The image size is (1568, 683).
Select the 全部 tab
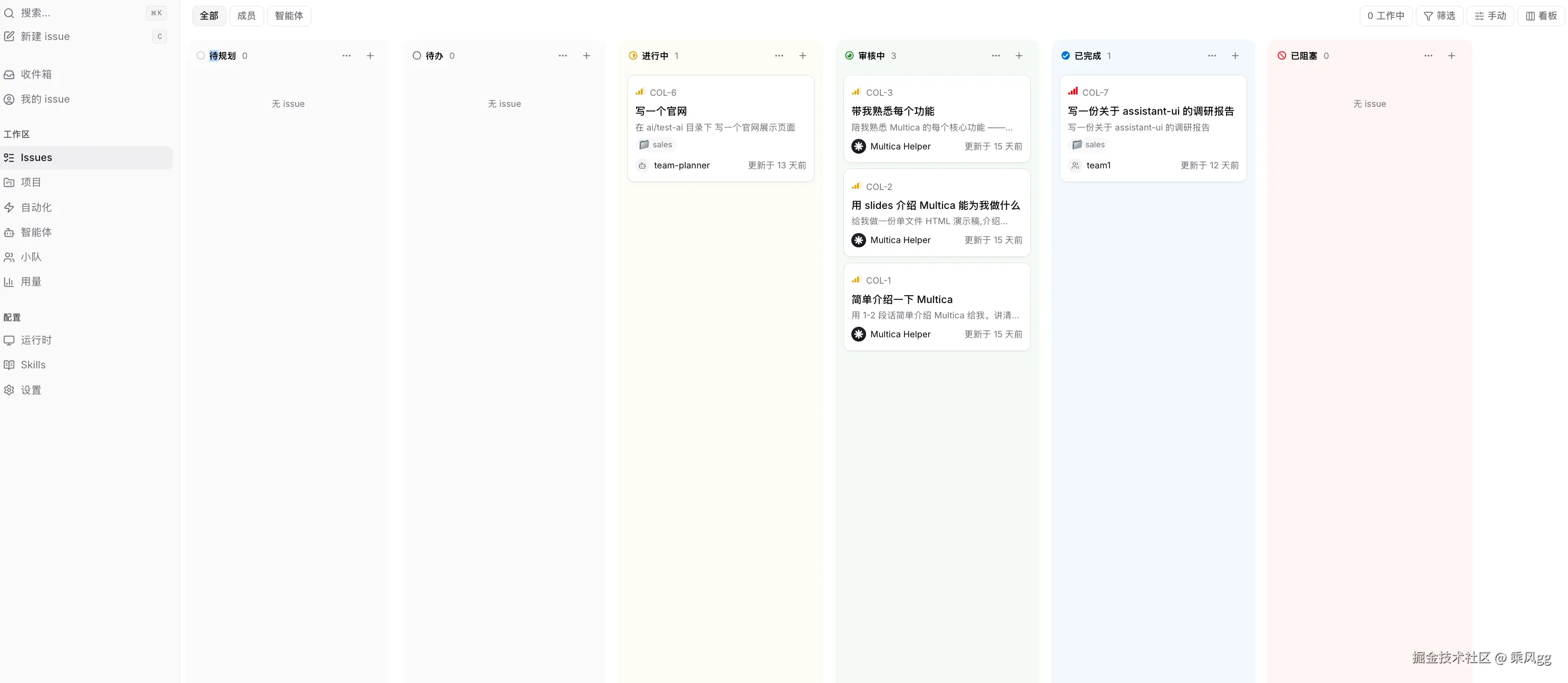(209, 16)
